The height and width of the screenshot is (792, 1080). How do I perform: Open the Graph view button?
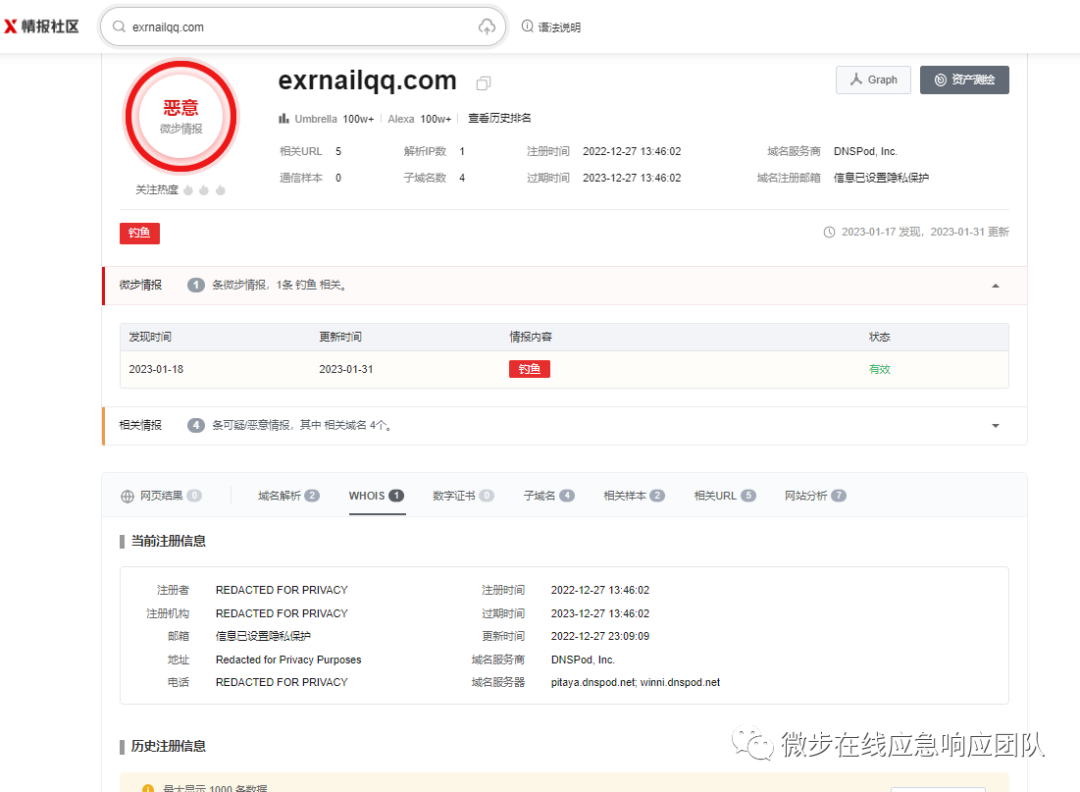tap(873, 80)
